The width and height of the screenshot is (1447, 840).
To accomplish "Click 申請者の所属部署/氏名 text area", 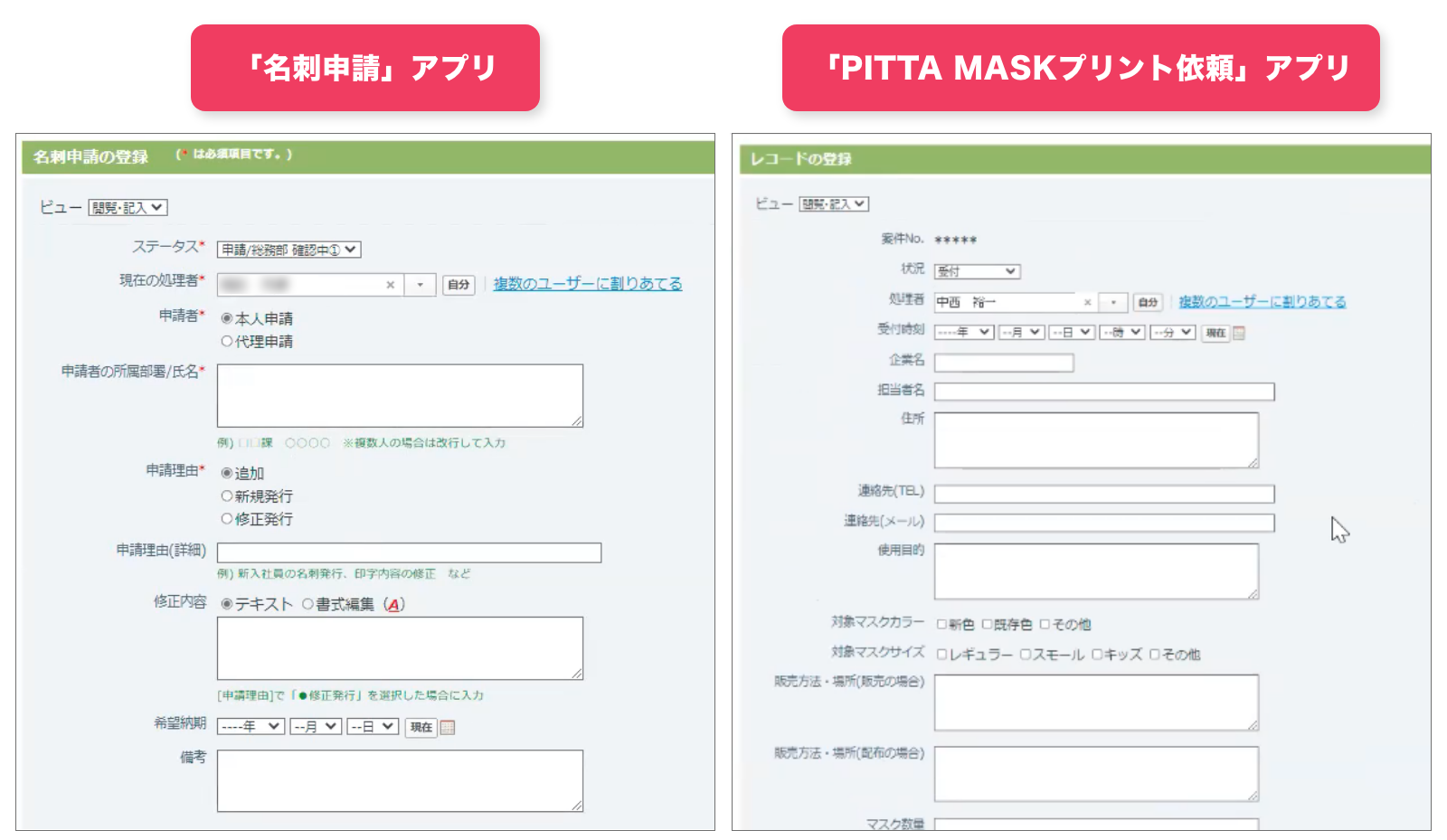I will click(400, 396).
